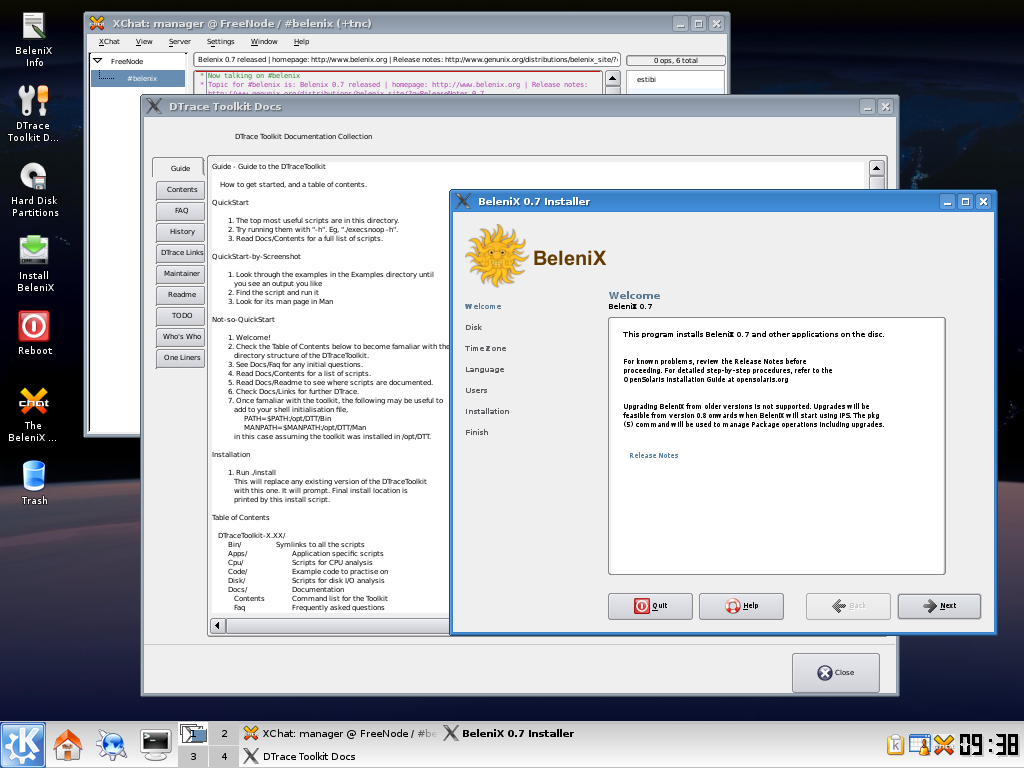Select Language step in installer sidebar
Viewport: 1024px width, 768px height.
(x=485, y=369)
